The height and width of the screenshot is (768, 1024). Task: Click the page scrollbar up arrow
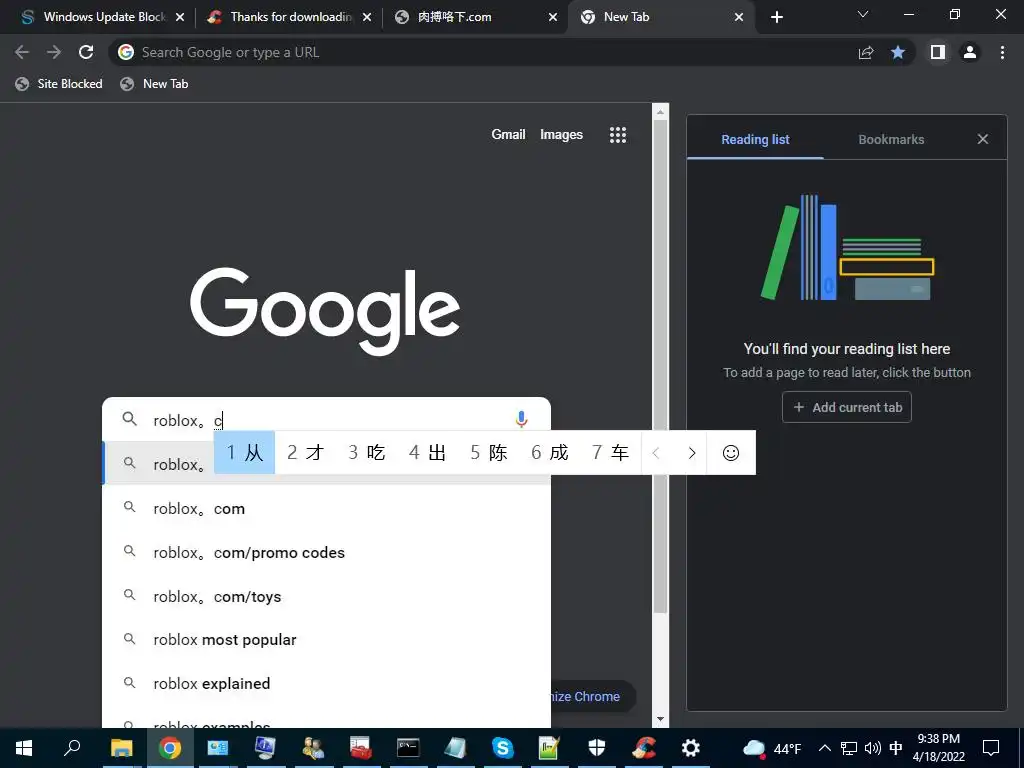pos(660,112)
